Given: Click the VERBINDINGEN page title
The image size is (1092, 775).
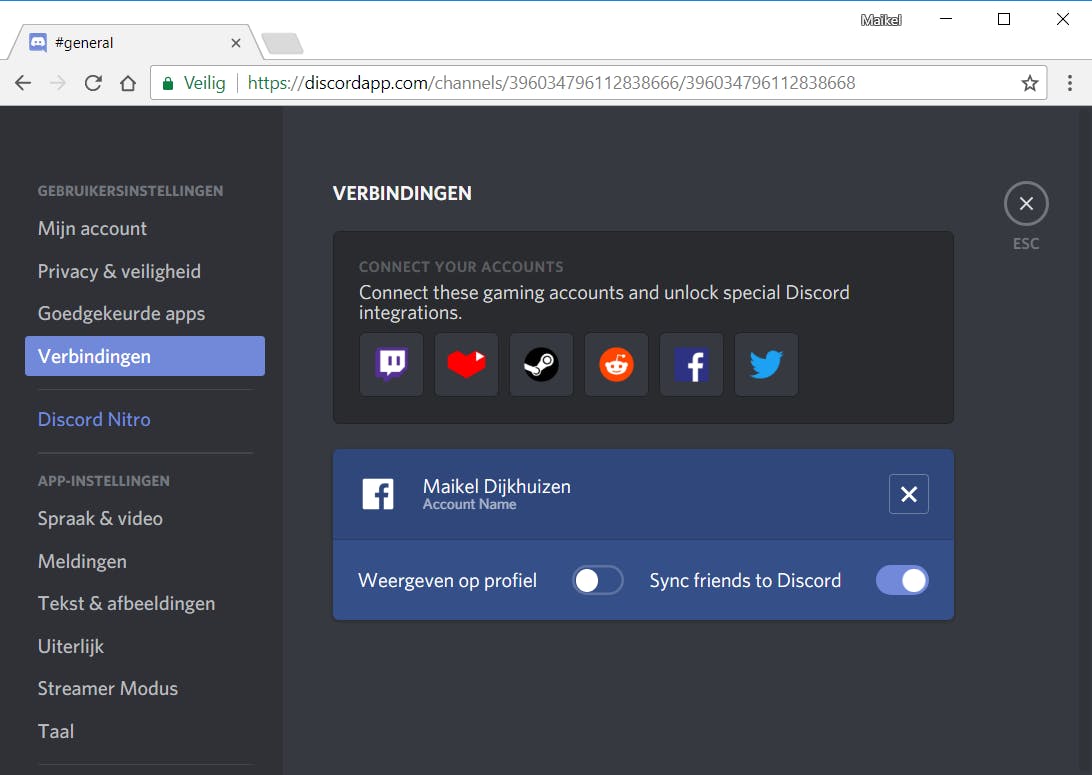Looking at the screenshot, I should coord(402,193).
